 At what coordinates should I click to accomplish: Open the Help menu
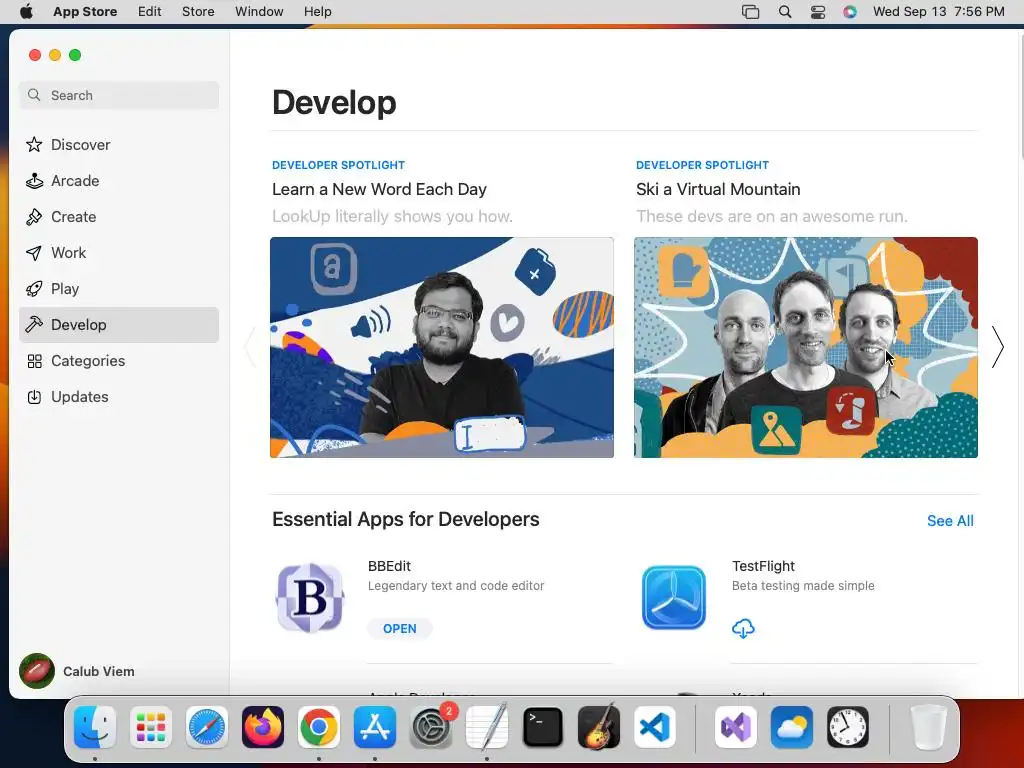[x=317, y=12]
